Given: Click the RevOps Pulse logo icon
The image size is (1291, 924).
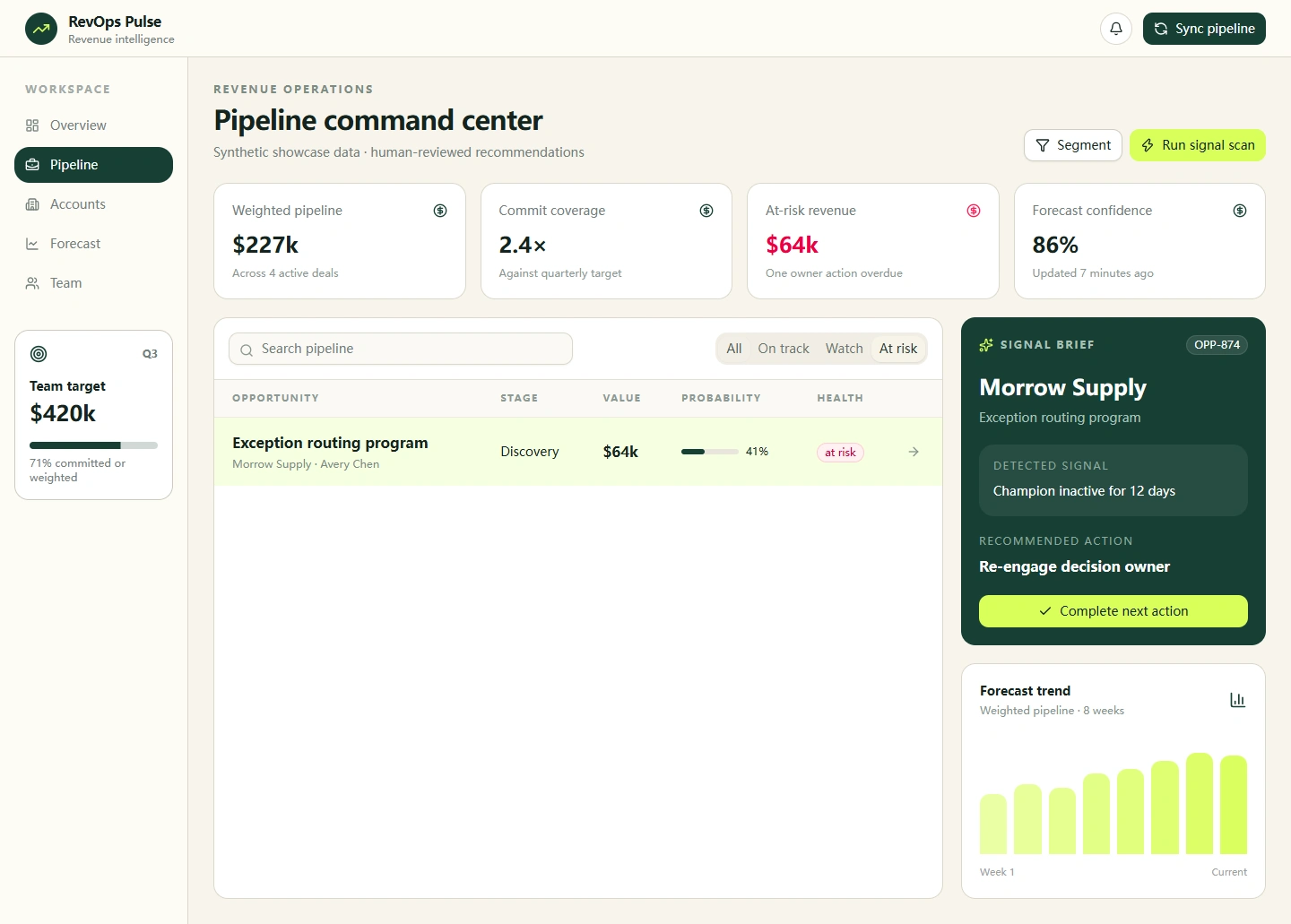Looking at the screenshot, I should (41, 29).
